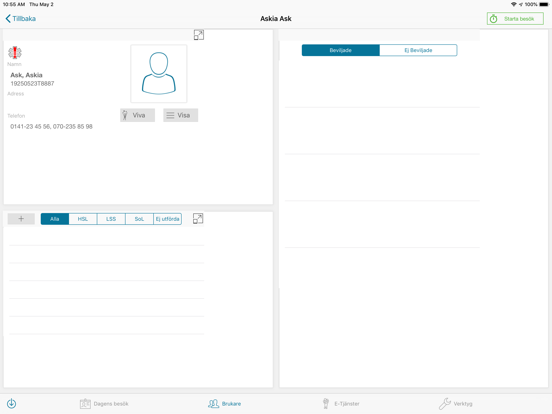
Task: Open the Brukare tab
Action: coord(225,404)
